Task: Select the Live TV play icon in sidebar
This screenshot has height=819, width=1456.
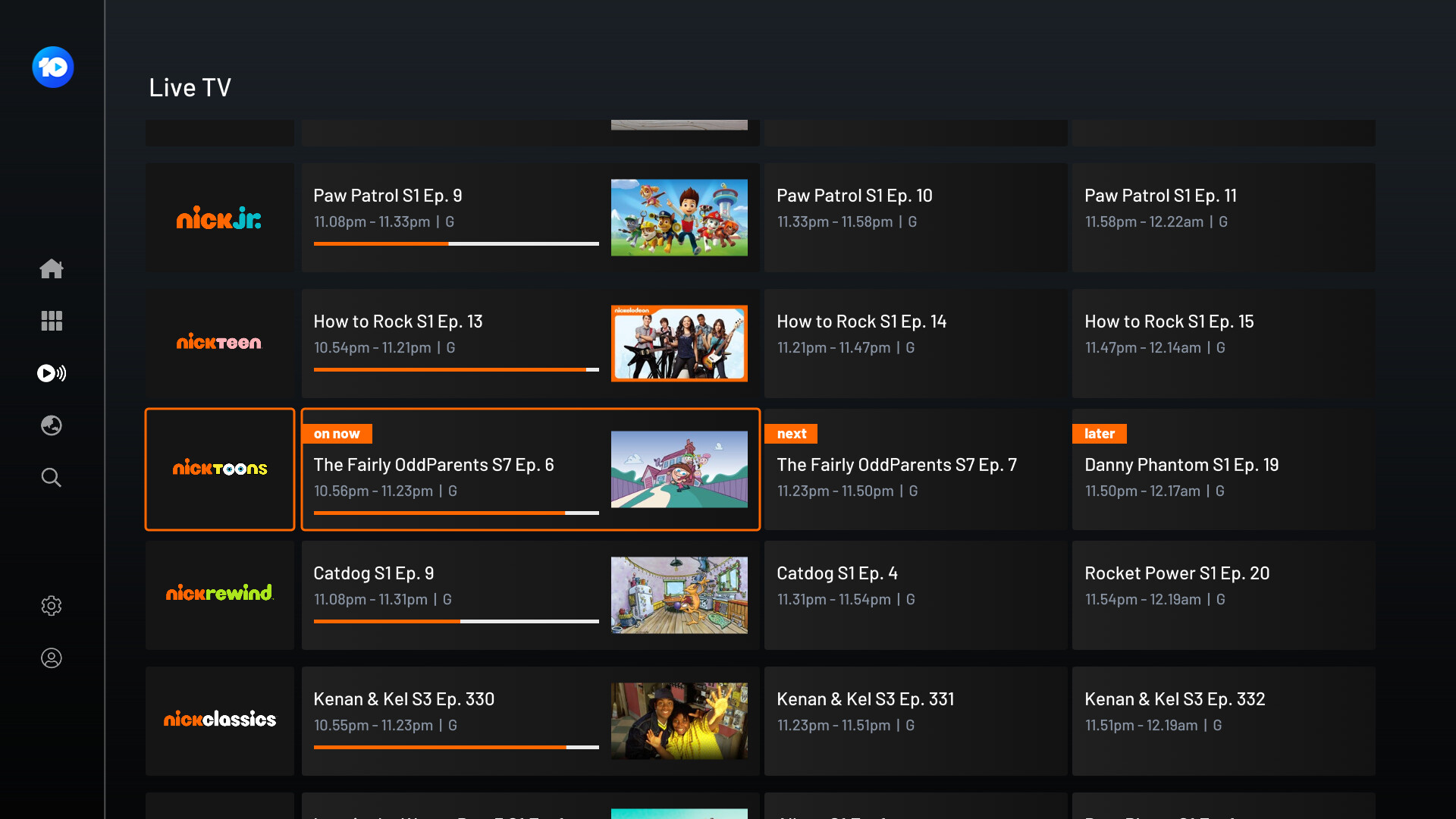Action: [x=52, y=373]
